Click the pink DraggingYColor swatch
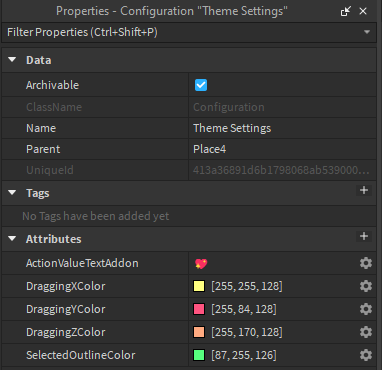 (199, 309)
